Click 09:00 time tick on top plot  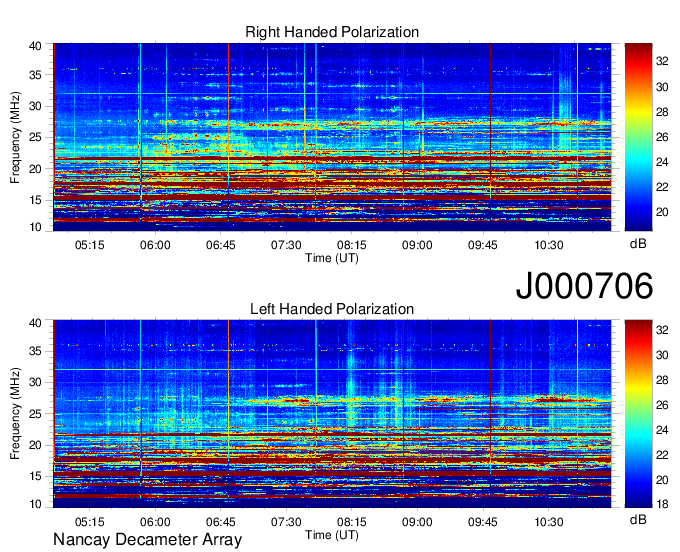click(417, 245)
